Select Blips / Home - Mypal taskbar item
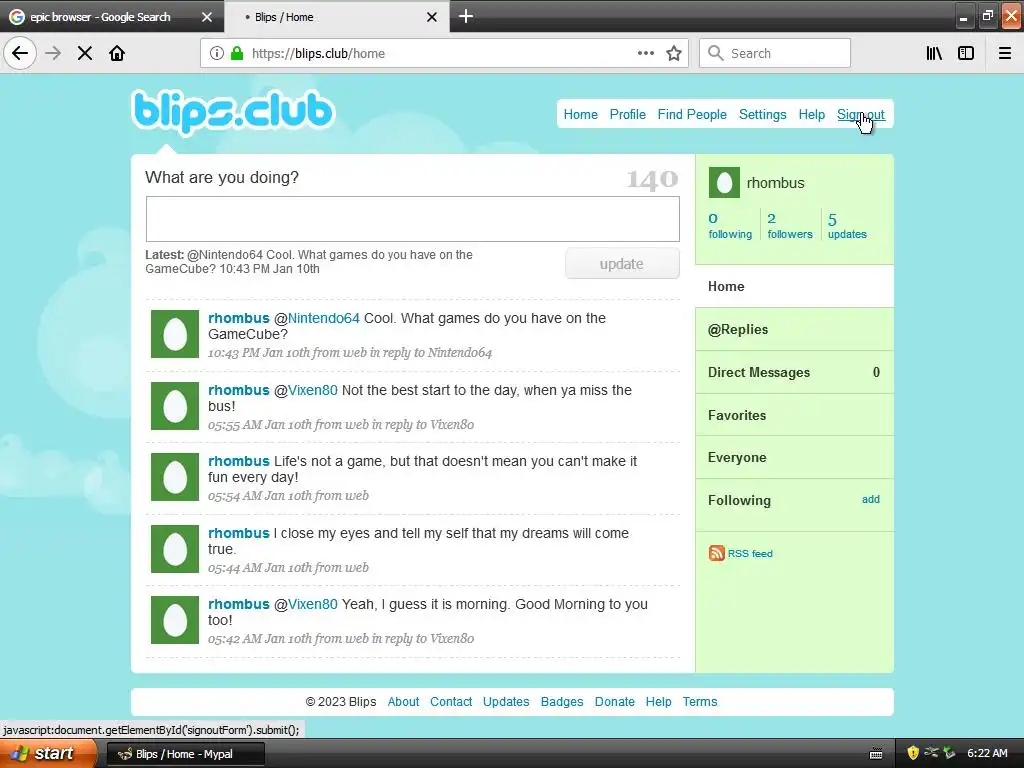This screenshot has width=1024, height=768. point(185,754)
